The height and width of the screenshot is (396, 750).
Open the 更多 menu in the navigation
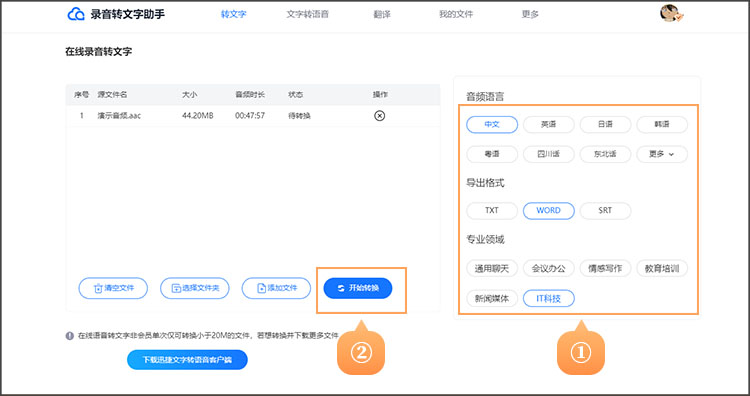[x=530, y=14]
